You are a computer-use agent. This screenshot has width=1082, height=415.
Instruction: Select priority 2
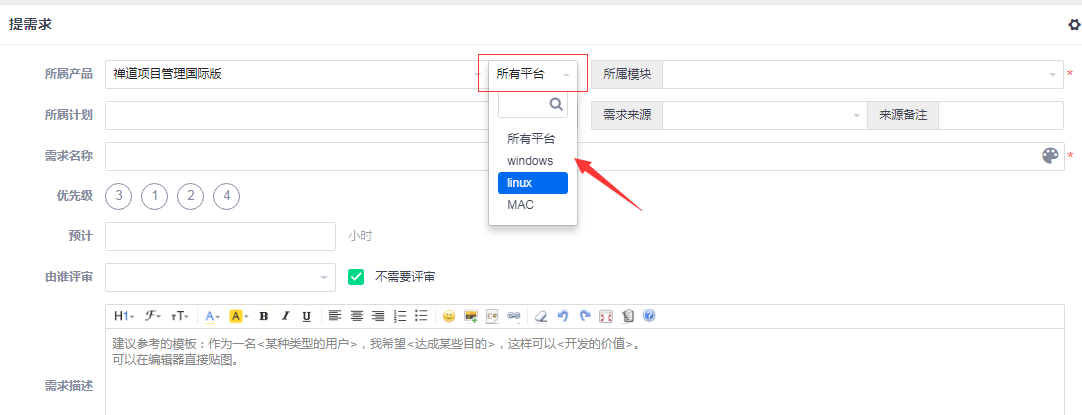[190, 197]
